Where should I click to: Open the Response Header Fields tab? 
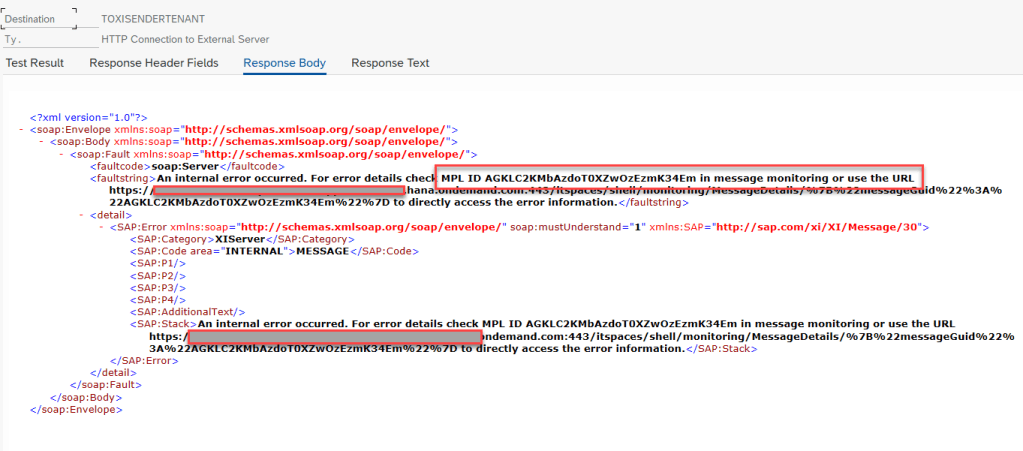pos(153,63)
